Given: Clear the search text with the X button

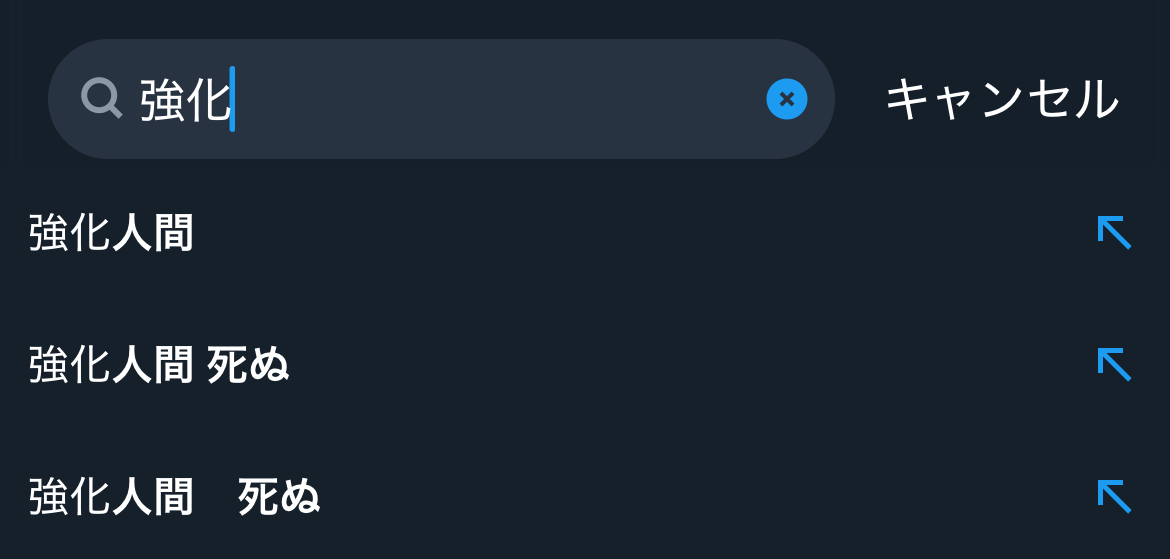Looking at the screenshot, I should 787,99.
